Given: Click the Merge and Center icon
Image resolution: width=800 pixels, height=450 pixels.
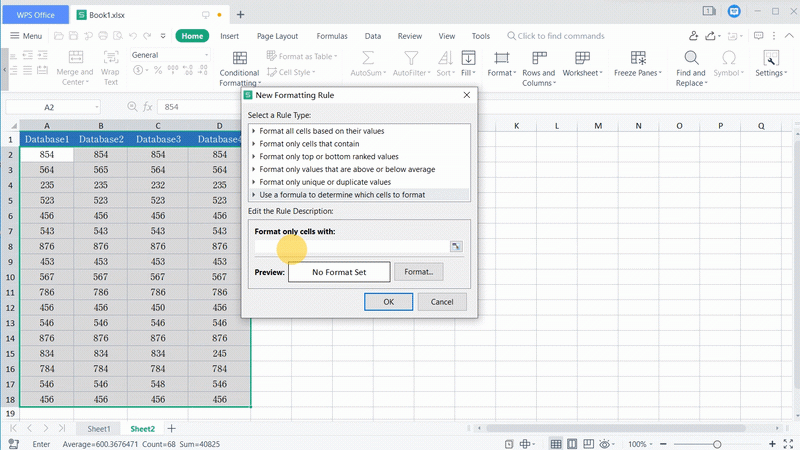Looking at the screenshot, I should 75,58.
